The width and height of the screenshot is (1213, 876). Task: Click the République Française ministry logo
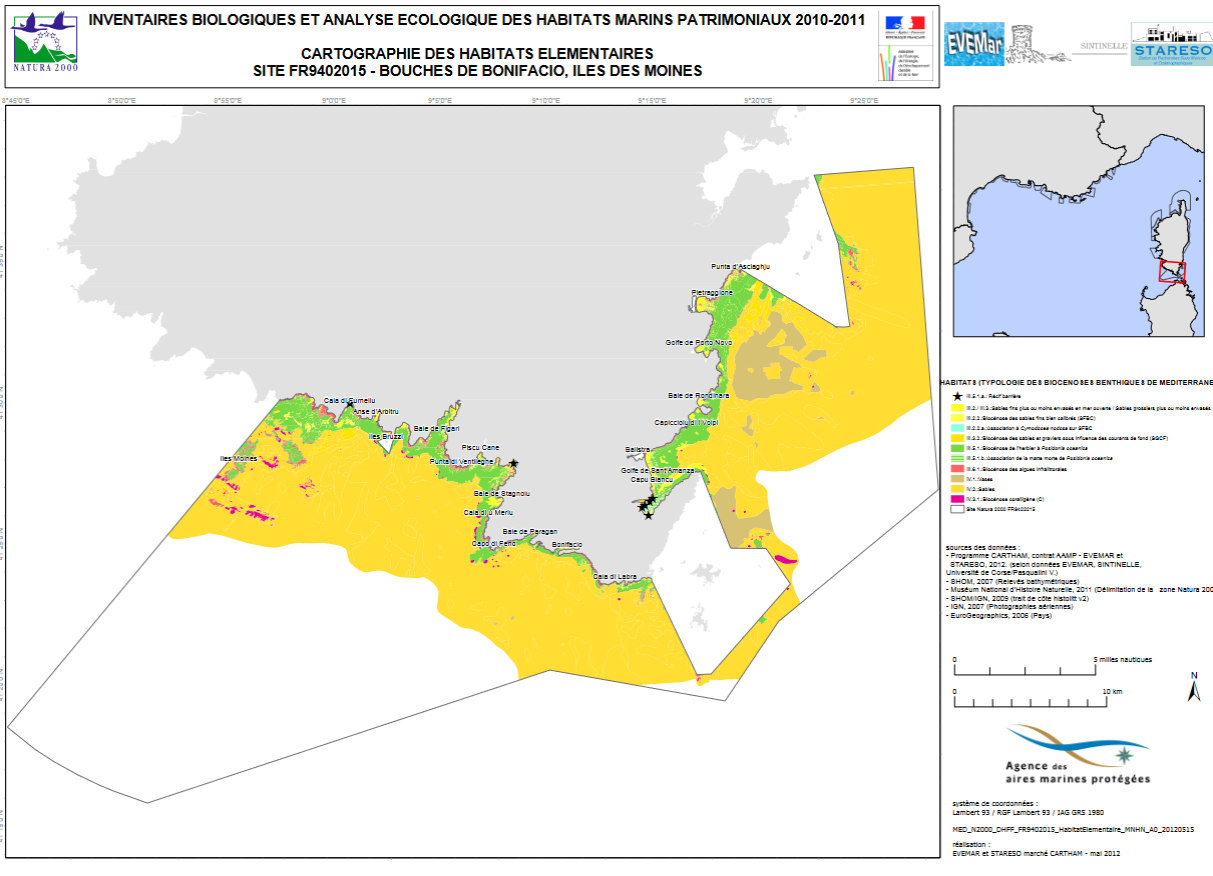click(x=904, y=46)
